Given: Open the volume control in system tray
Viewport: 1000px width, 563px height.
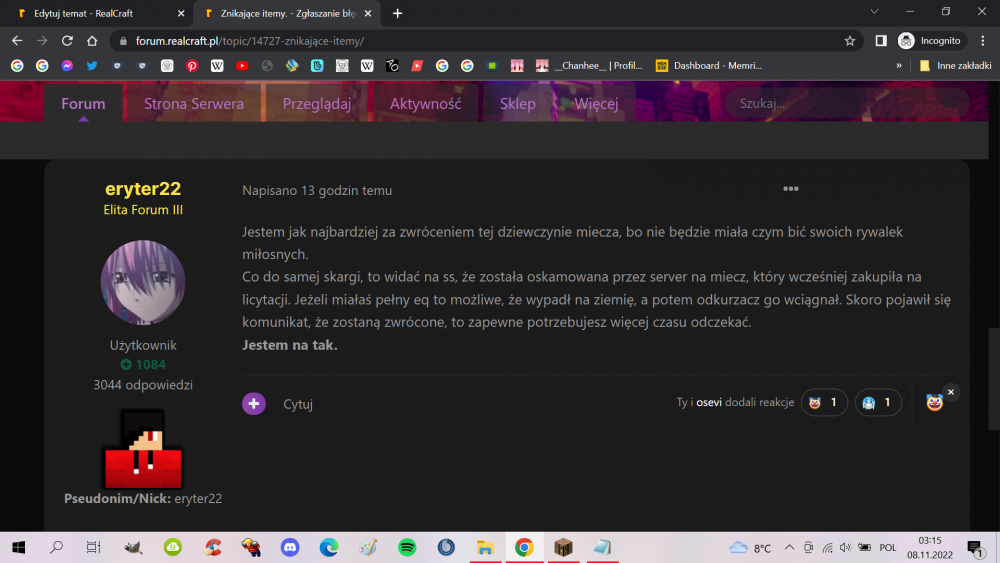Looking at the screenshot, I should (x=846, y=548).
